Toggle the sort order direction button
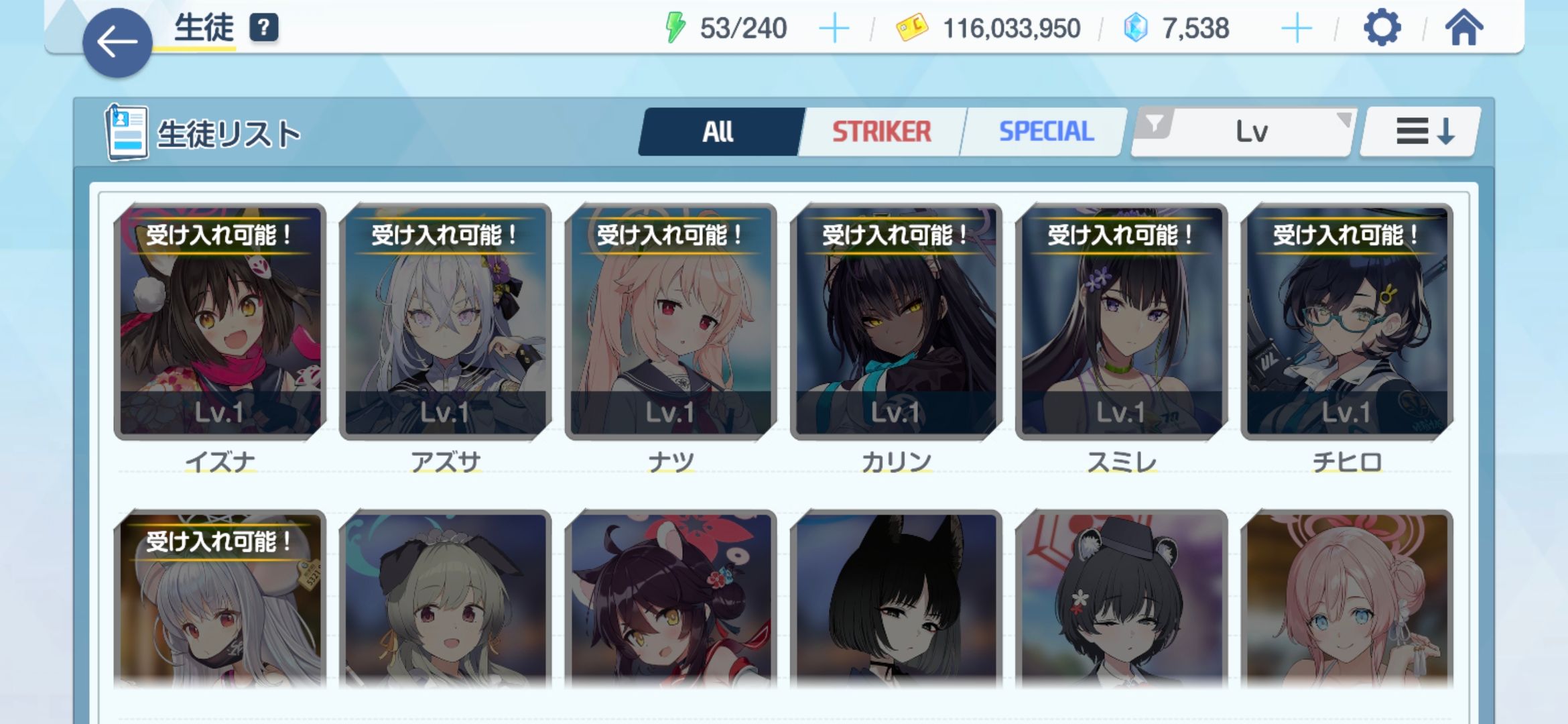 click(1420, 131)
